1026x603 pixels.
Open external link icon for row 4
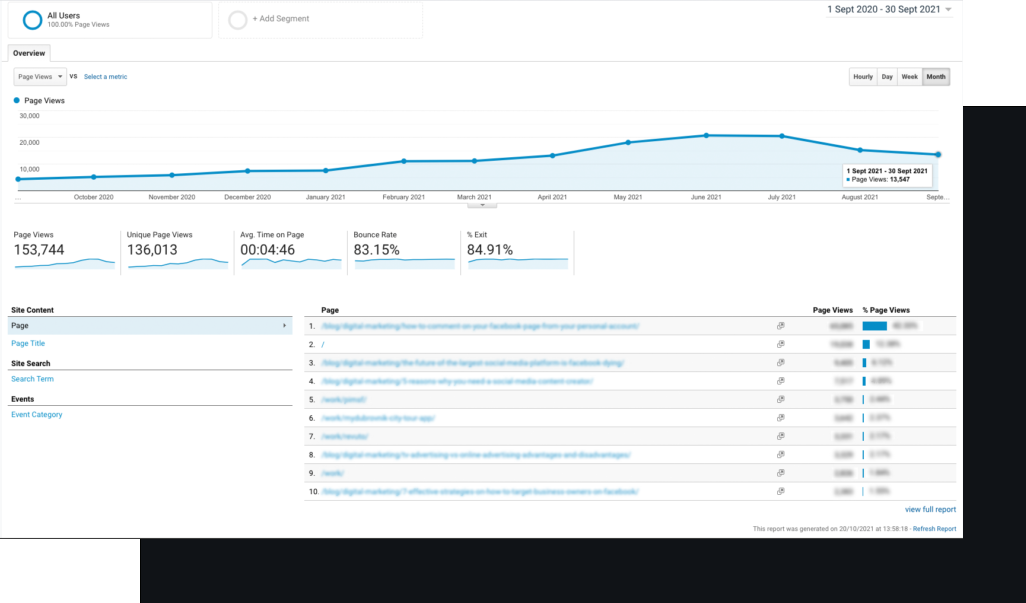(x=781, y=381)
